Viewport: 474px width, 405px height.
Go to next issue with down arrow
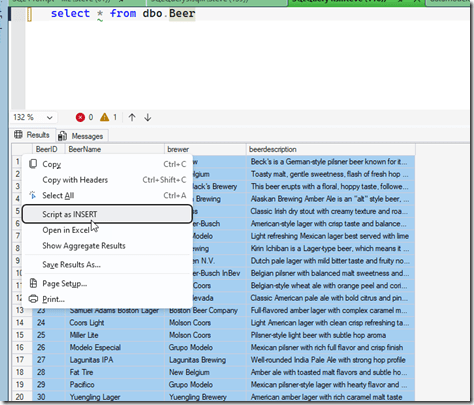click(148, 117)
